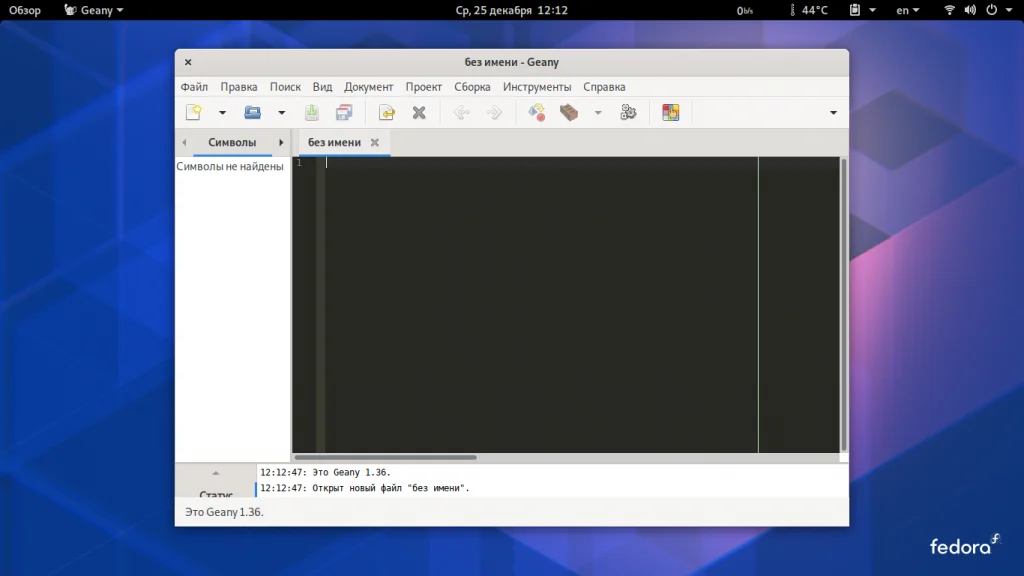Open the Сборка menu
1024x576 pixels.
click(x=472, y=87)
